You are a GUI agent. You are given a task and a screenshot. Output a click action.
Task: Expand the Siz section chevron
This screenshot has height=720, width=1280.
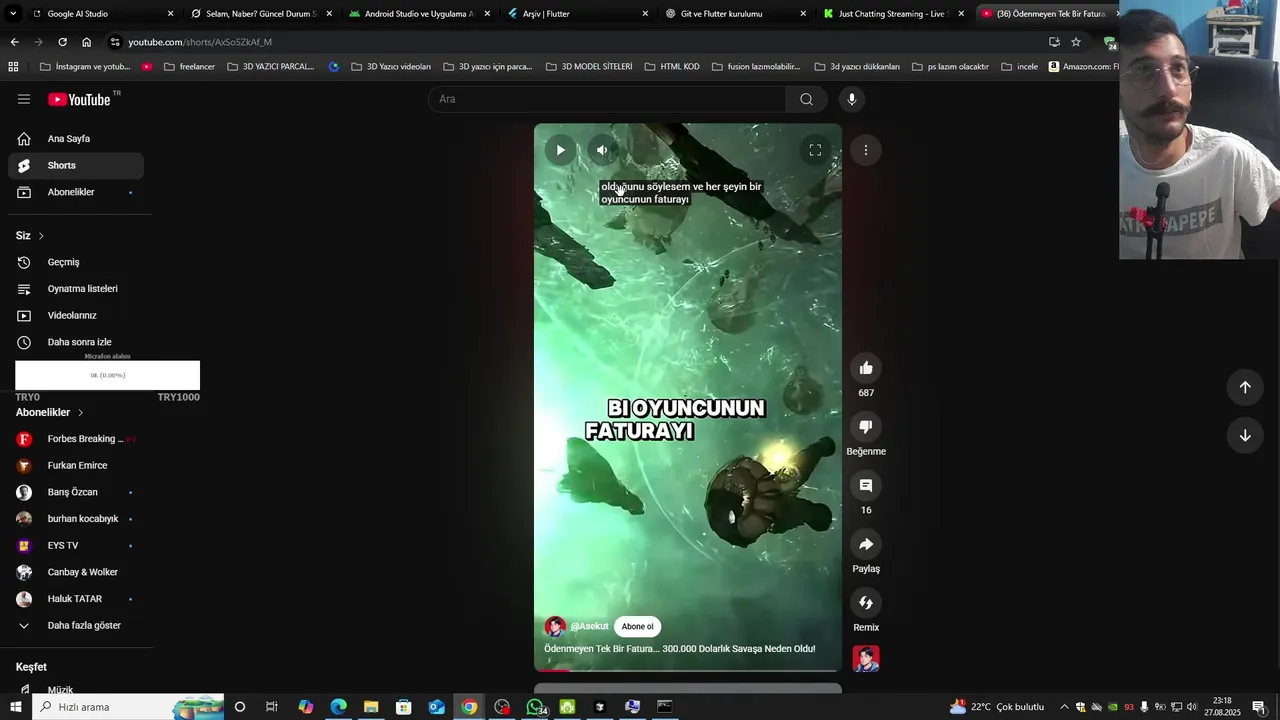41,236
